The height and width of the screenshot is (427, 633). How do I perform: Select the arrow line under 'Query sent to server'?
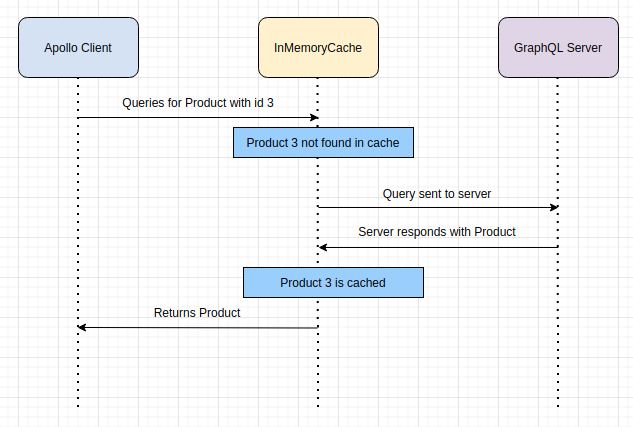(436, 207)
